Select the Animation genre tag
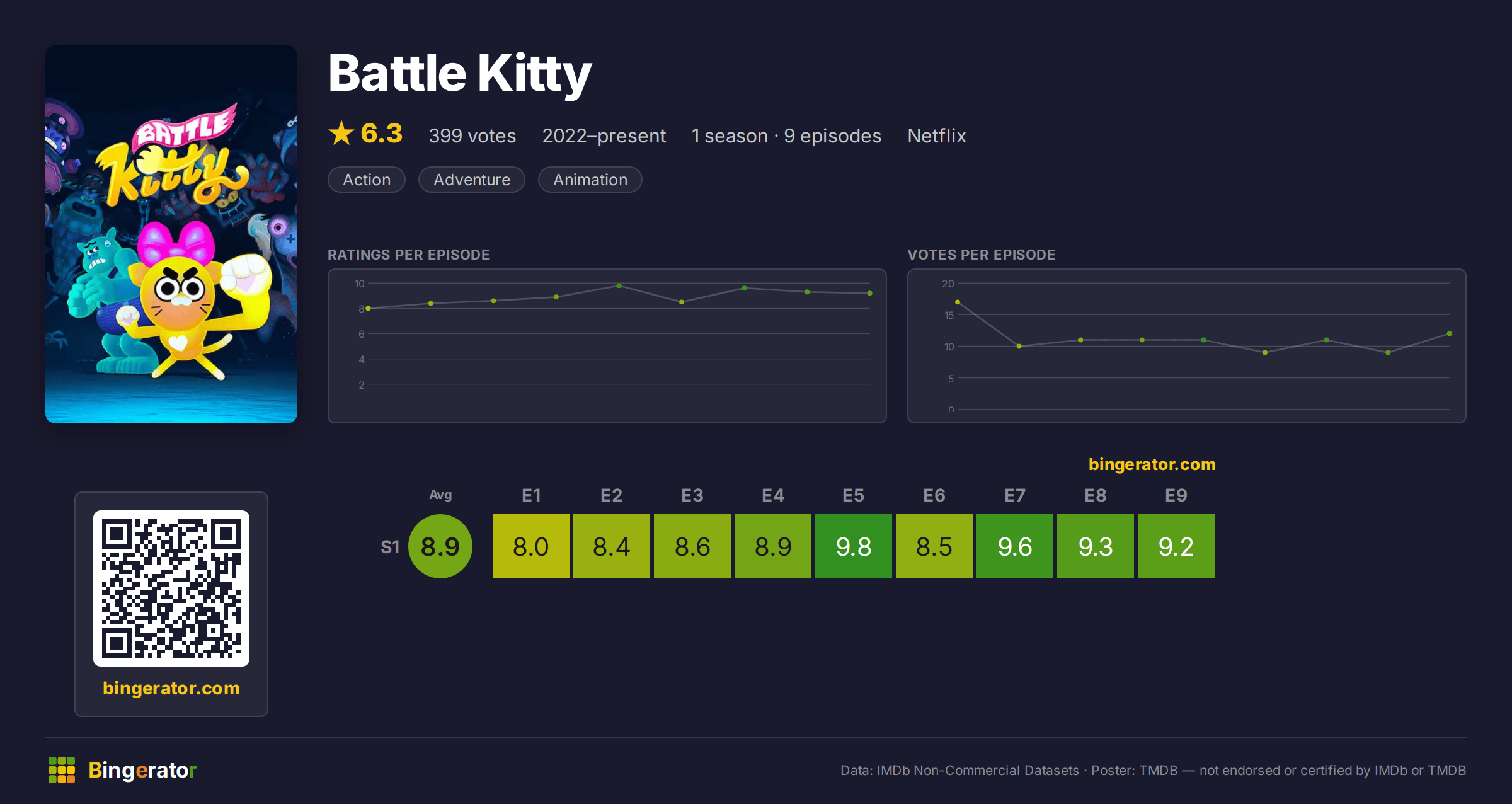The width and height of the screenshot is (1512, 804). (590, 180)
